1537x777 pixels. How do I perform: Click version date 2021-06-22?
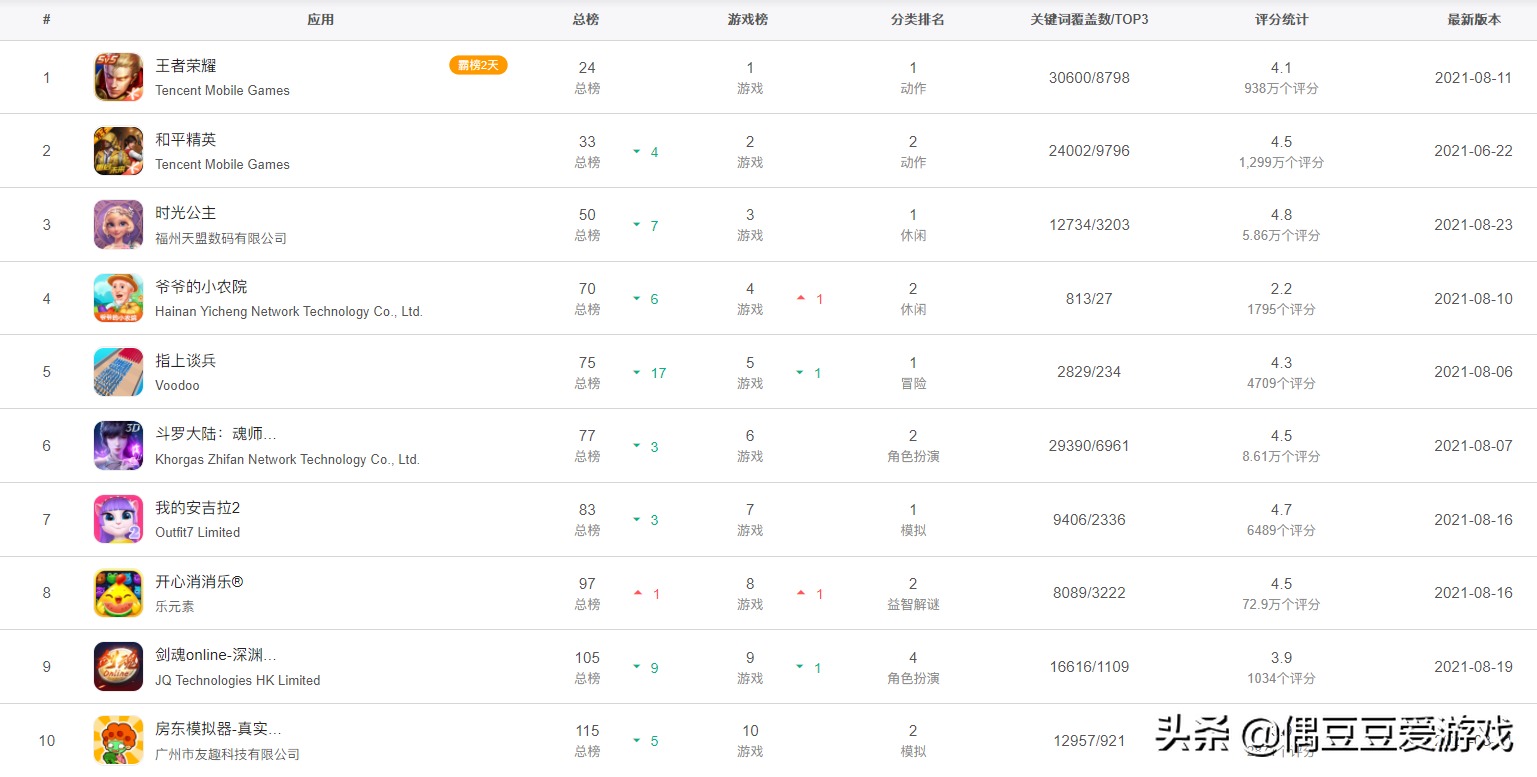coord(1473,151)
